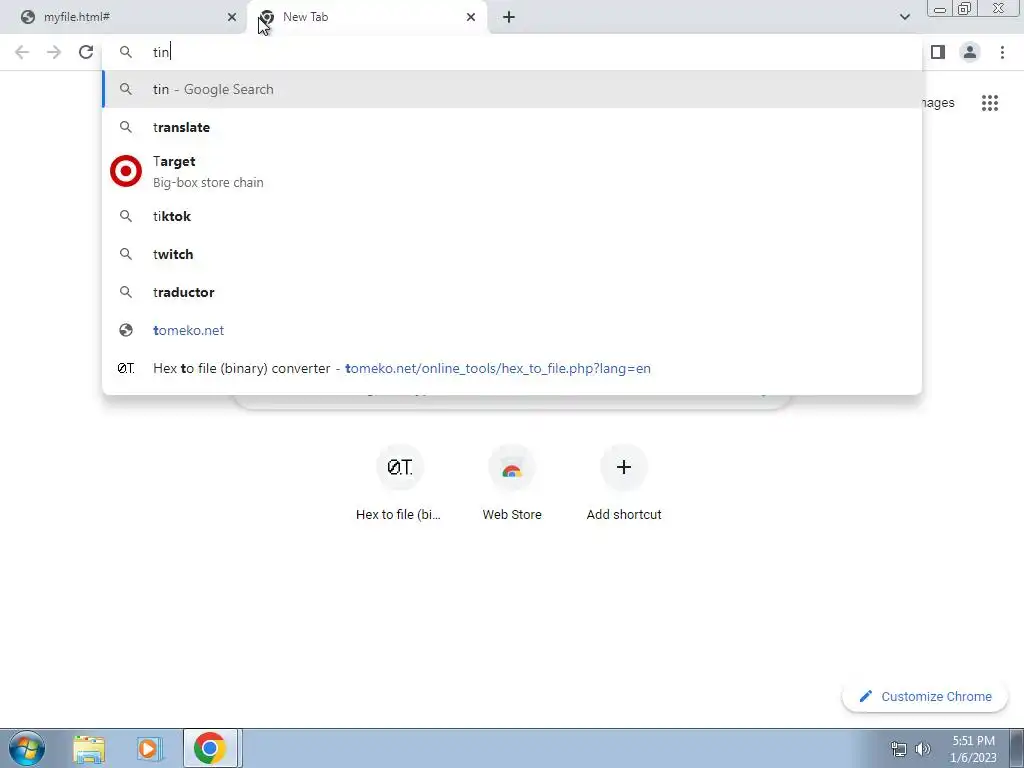The image size is (1024, 768).
Task: Go forward using the forward arrow
Action: click(x=54, y=52)
